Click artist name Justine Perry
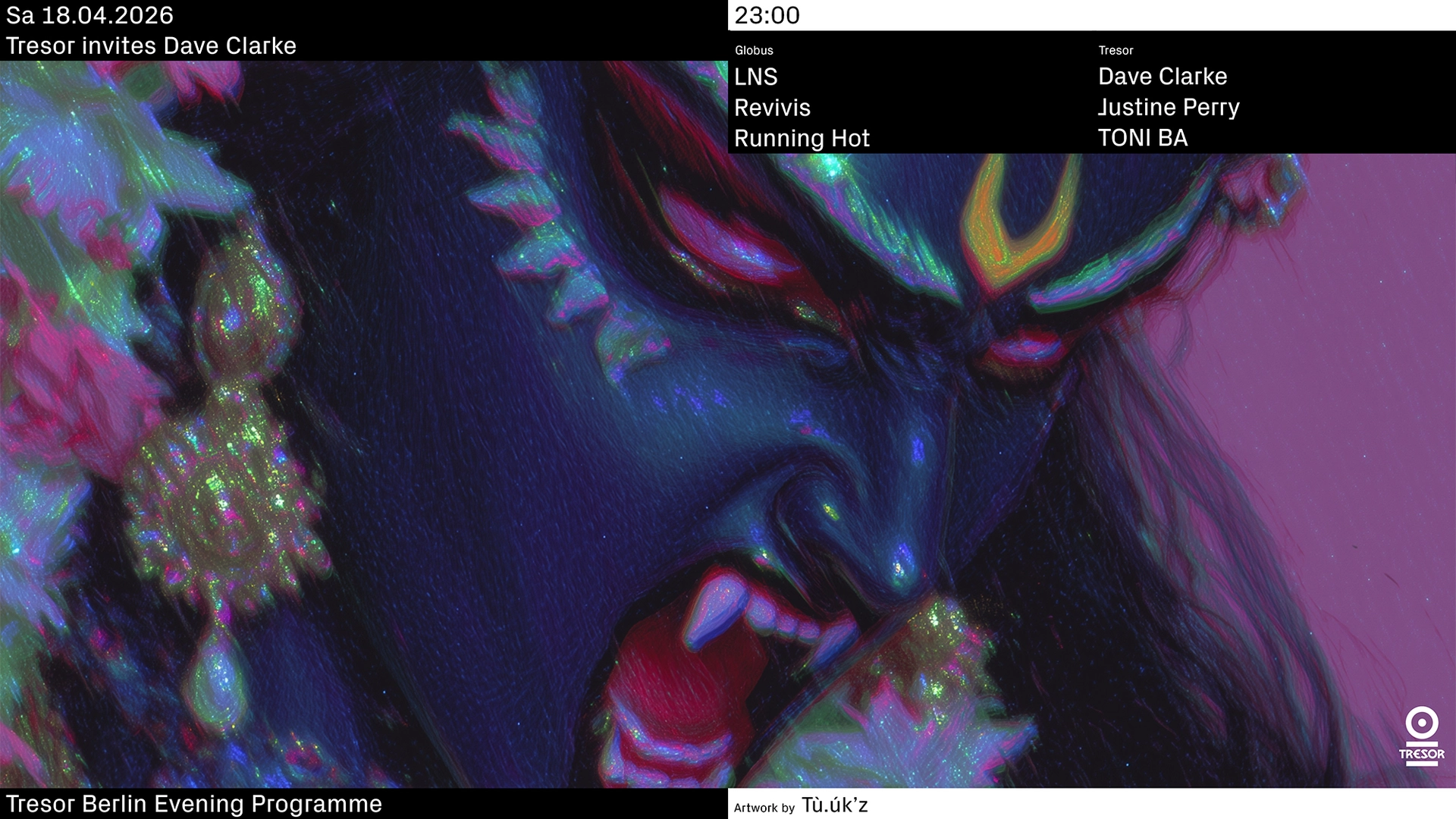The height and width of the screenshot is (819, 1456). click(x=1169, y=108)
